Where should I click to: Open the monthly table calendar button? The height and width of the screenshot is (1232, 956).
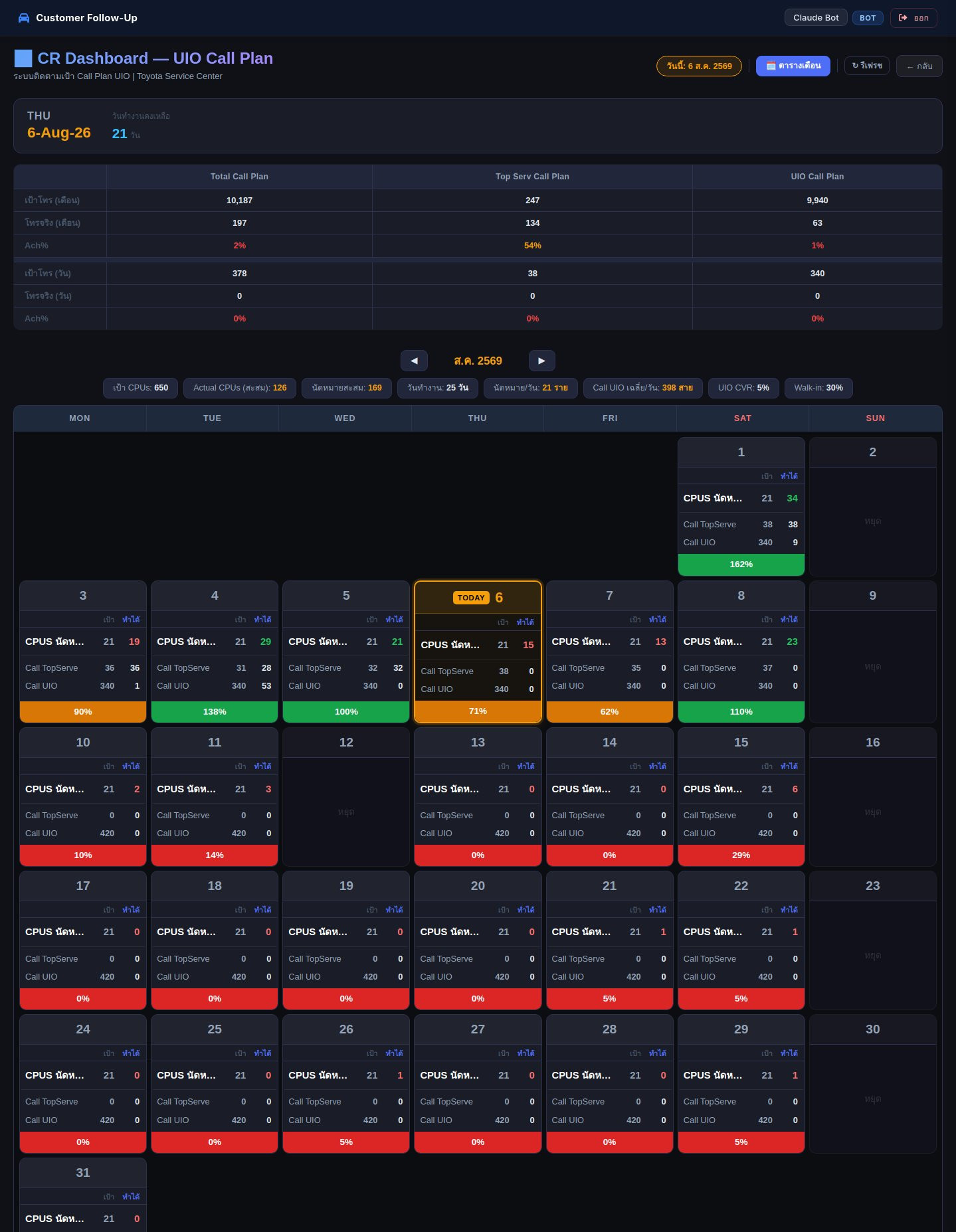pyautogui.click(x=793, y=66)
